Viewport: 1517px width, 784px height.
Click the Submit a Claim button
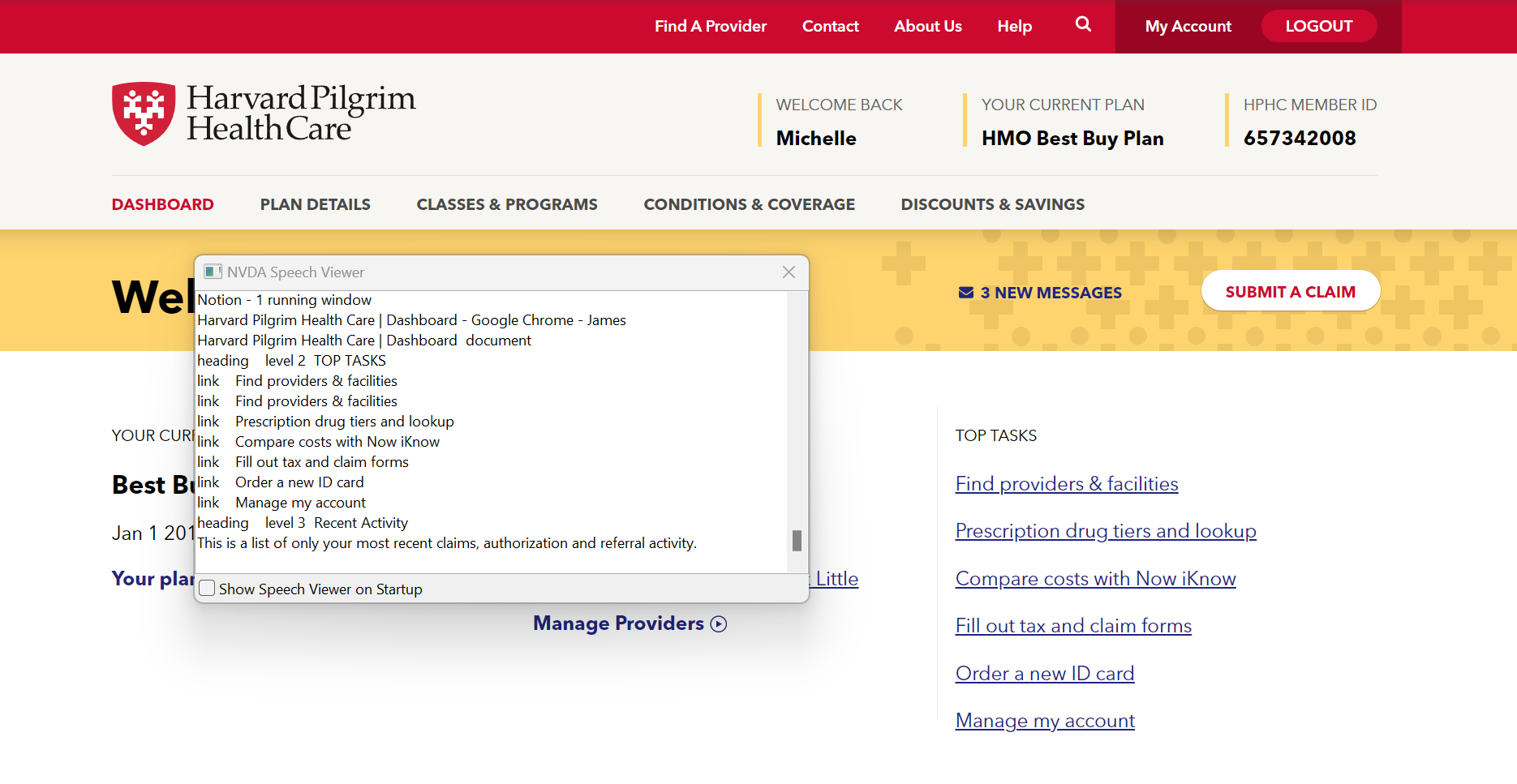click(x=1291, y=292)
